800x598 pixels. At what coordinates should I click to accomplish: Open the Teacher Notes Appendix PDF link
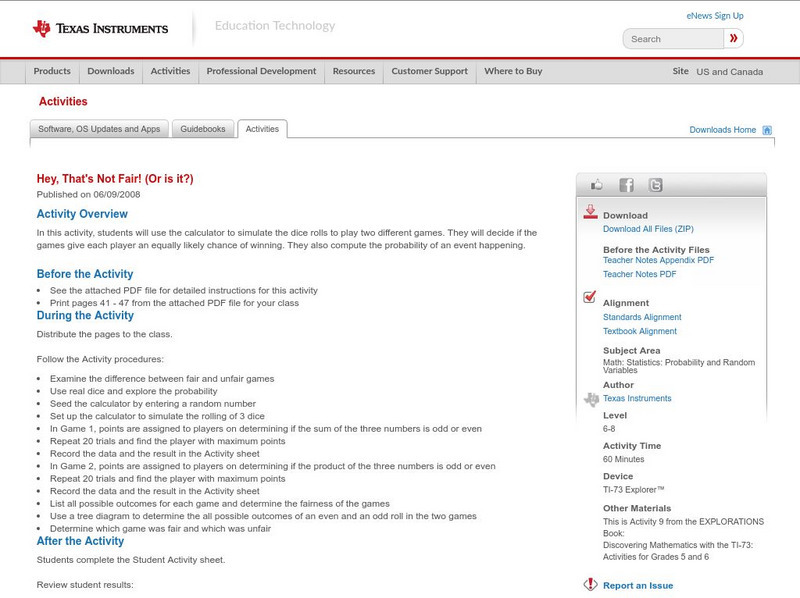tap(658, 260)
